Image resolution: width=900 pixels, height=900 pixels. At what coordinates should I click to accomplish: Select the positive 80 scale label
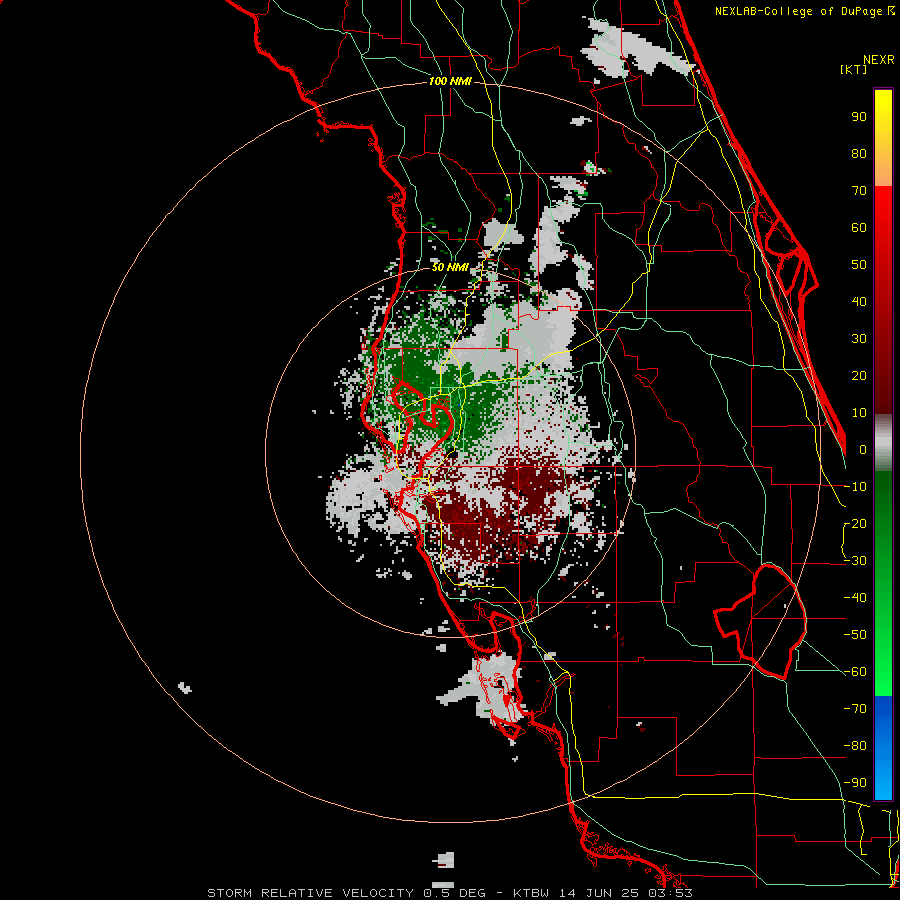pos(859,154)
